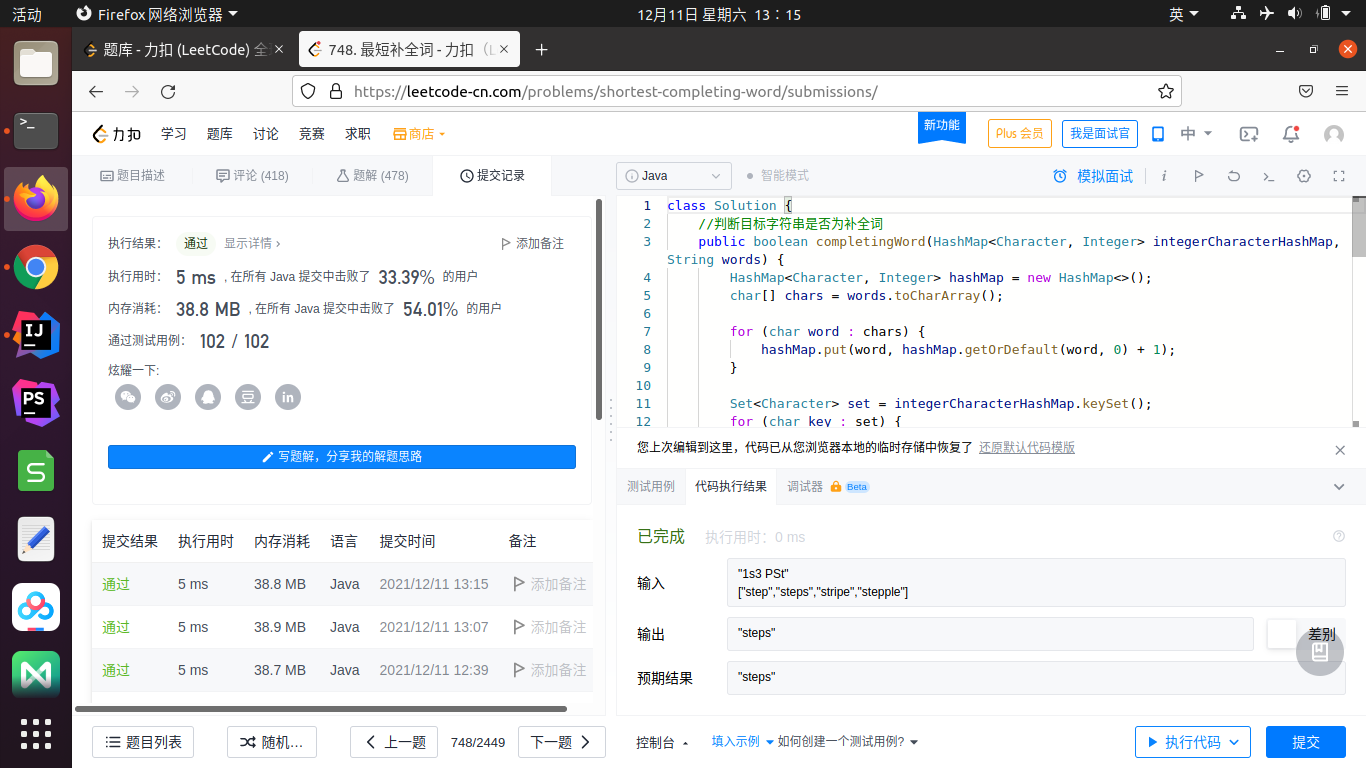Open Pocket save icon in toolbar
Image resolution: width=1366 pixels, height=768 pixels.
click(x=1306, y=91)
